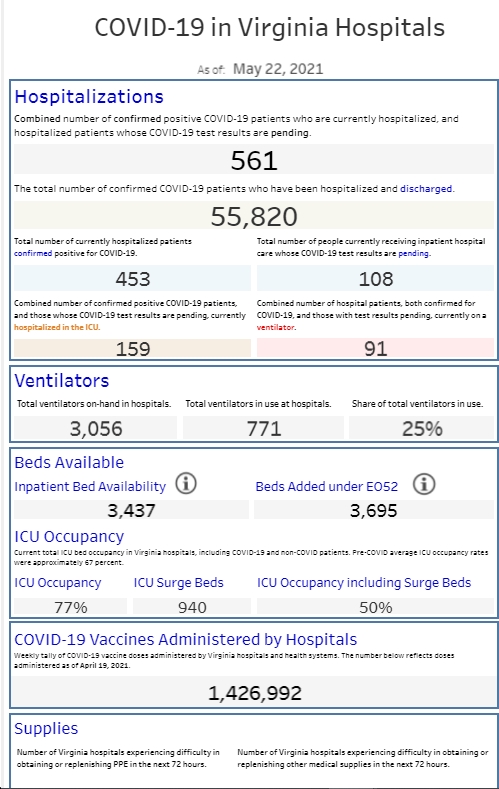Click the orange 'hospitalized in the ICU' text
Image resolution: width=499 pixels, height=789 pixels.
56,327
